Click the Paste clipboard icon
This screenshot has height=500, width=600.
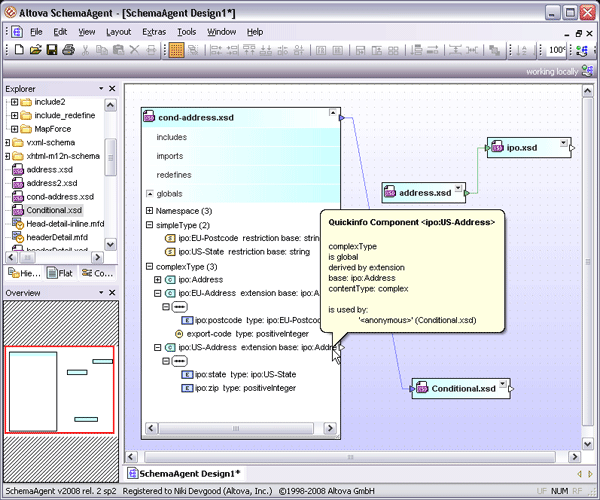[118, 50]
